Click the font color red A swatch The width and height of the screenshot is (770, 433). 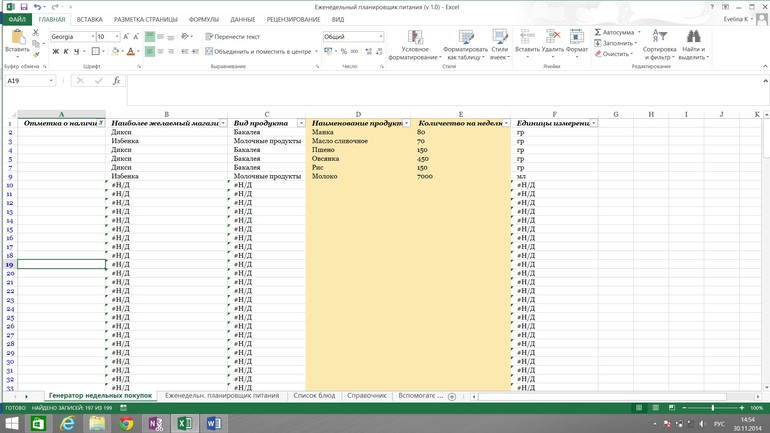pyautogui.click(x=130, y=52)
